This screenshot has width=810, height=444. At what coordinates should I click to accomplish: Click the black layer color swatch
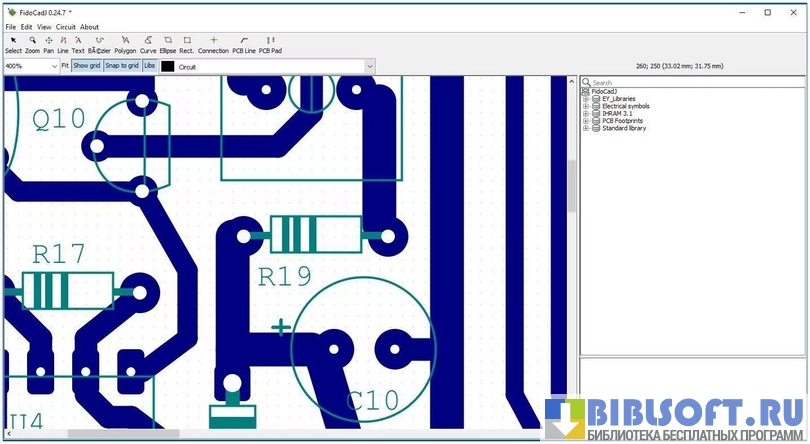pos(167,66)
